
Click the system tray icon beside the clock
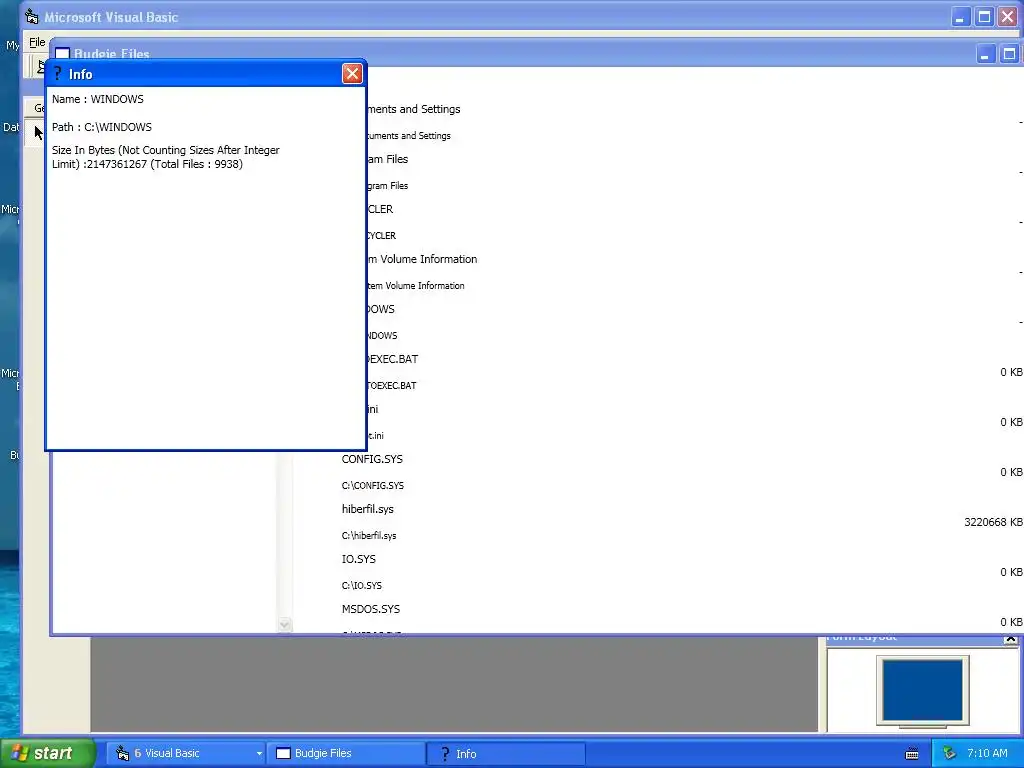coord(949,753)
